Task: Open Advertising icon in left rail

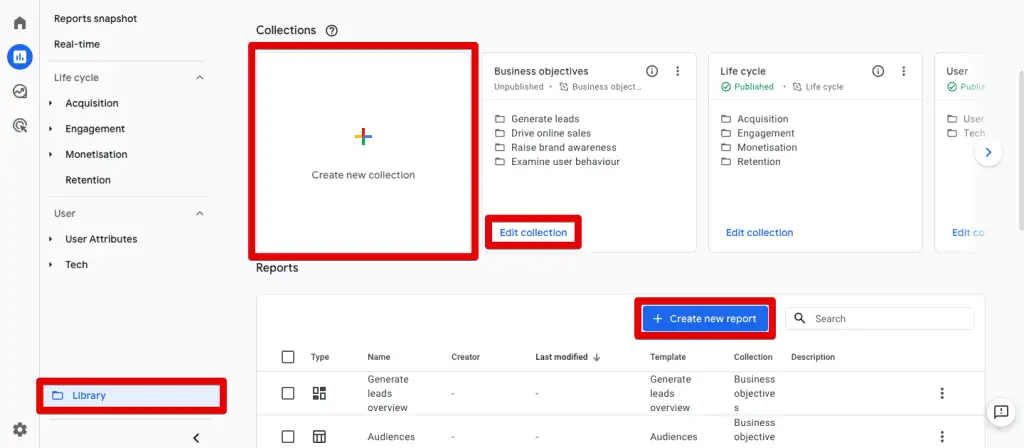Action: click(20, 125)
